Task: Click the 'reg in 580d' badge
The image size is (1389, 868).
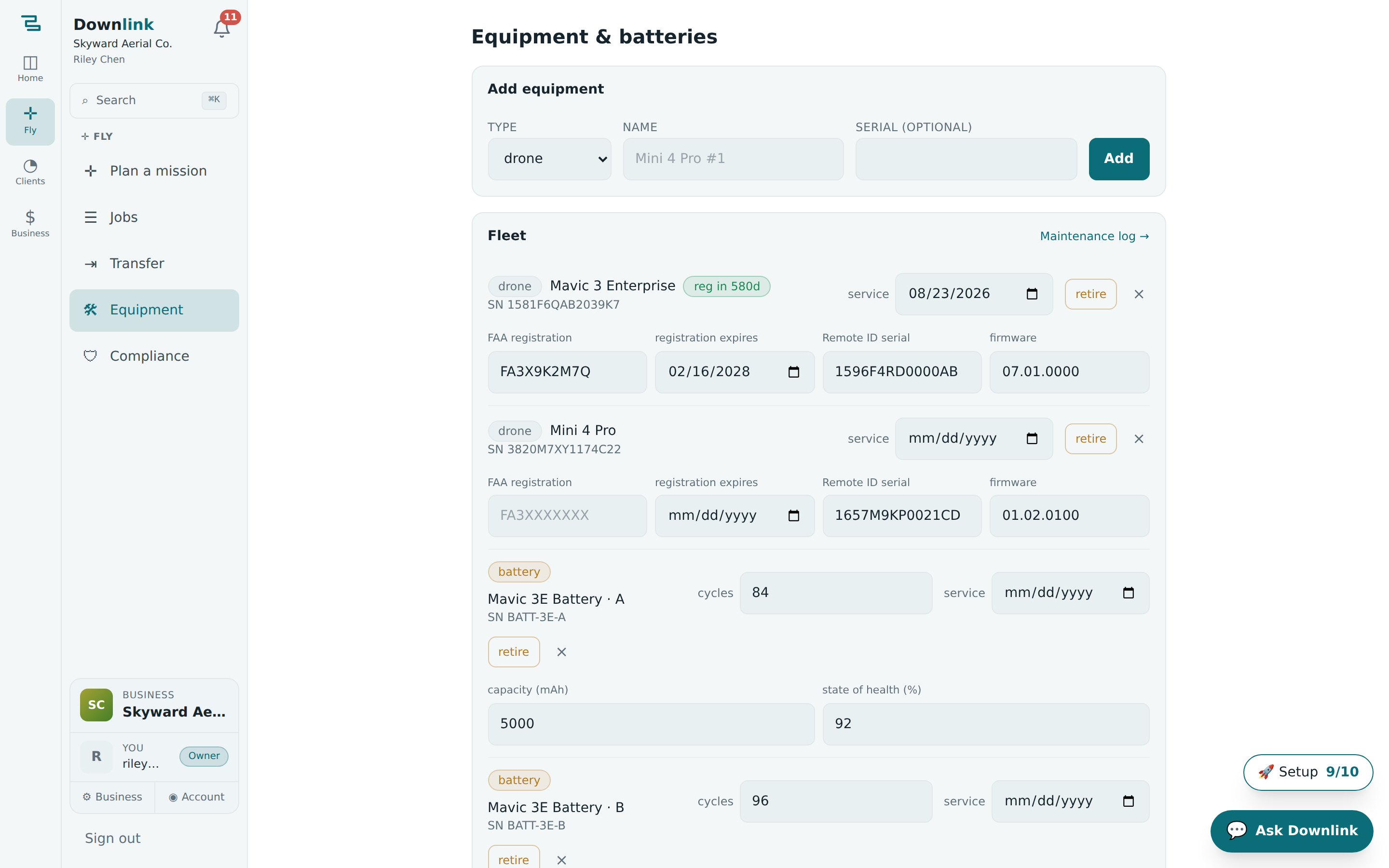Action: pyautogui.click(x=727, y=286)
